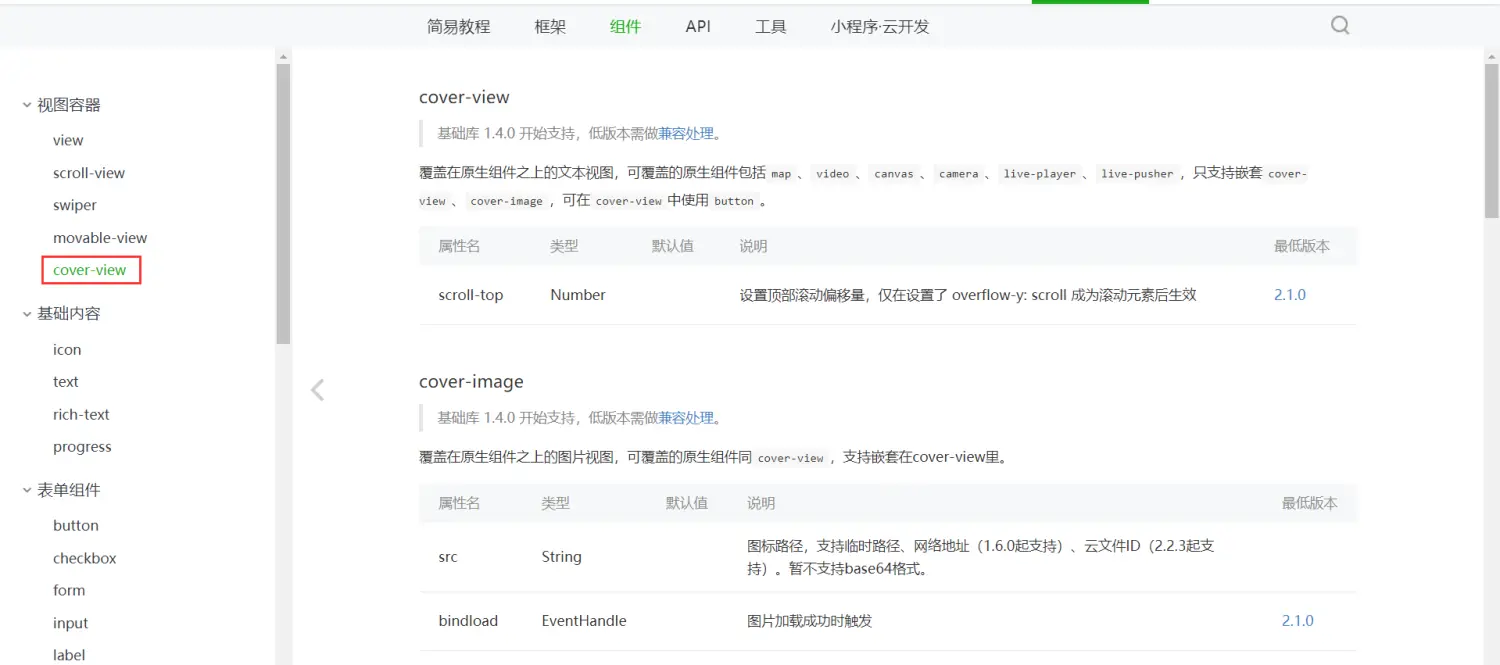Click the canvas code tag
The height and width of the screenshot is (665, 1500).
click(x=894, y=174)
